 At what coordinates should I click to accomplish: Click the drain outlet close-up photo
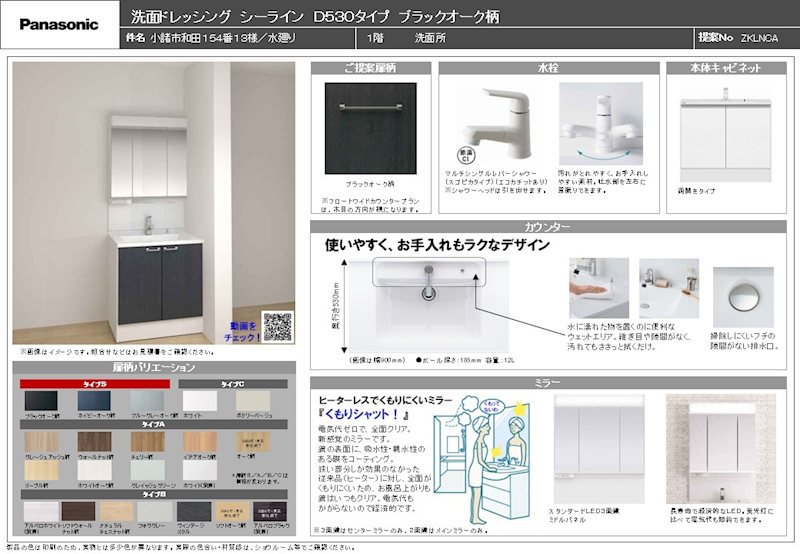[x=743, y=297]
